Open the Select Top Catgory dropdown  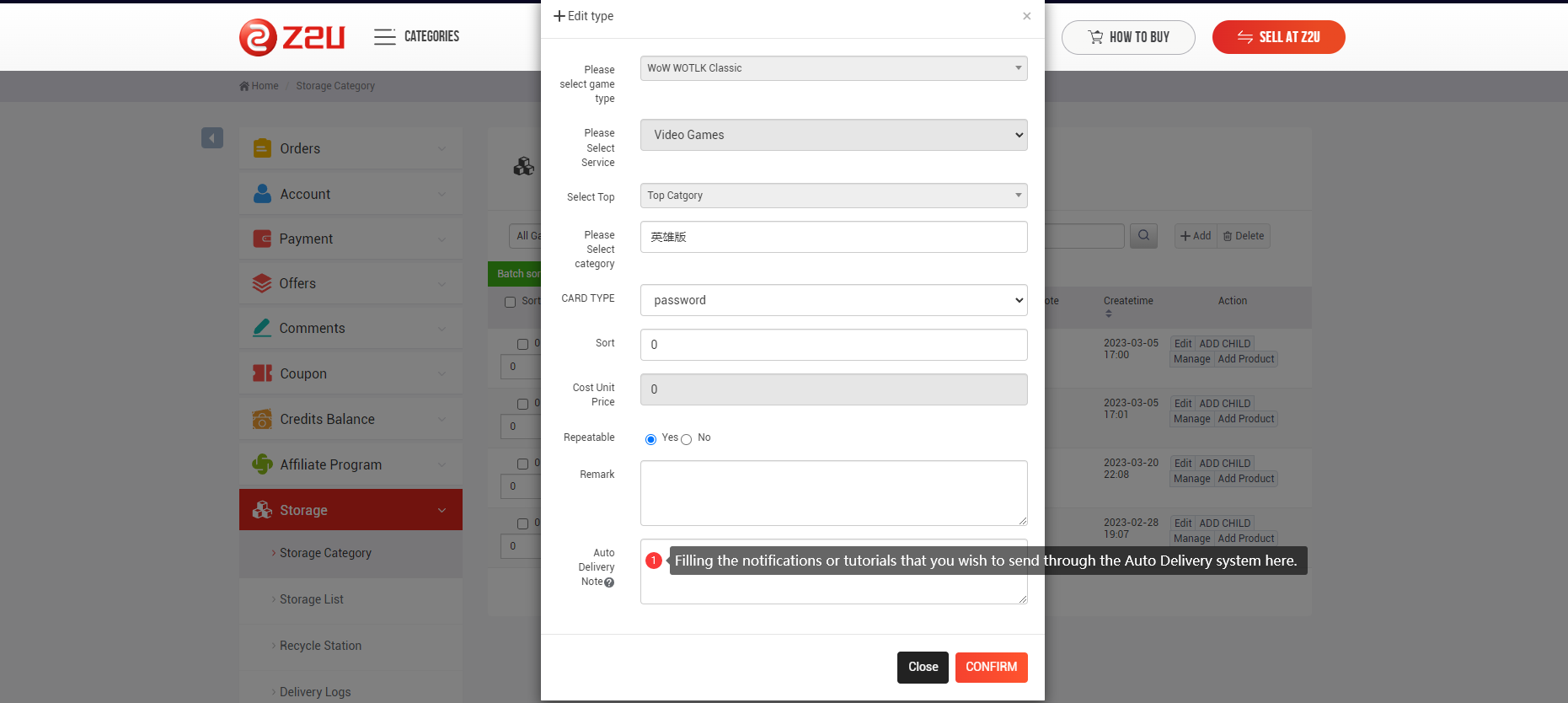pyautogui.click(x=833, y=196)
